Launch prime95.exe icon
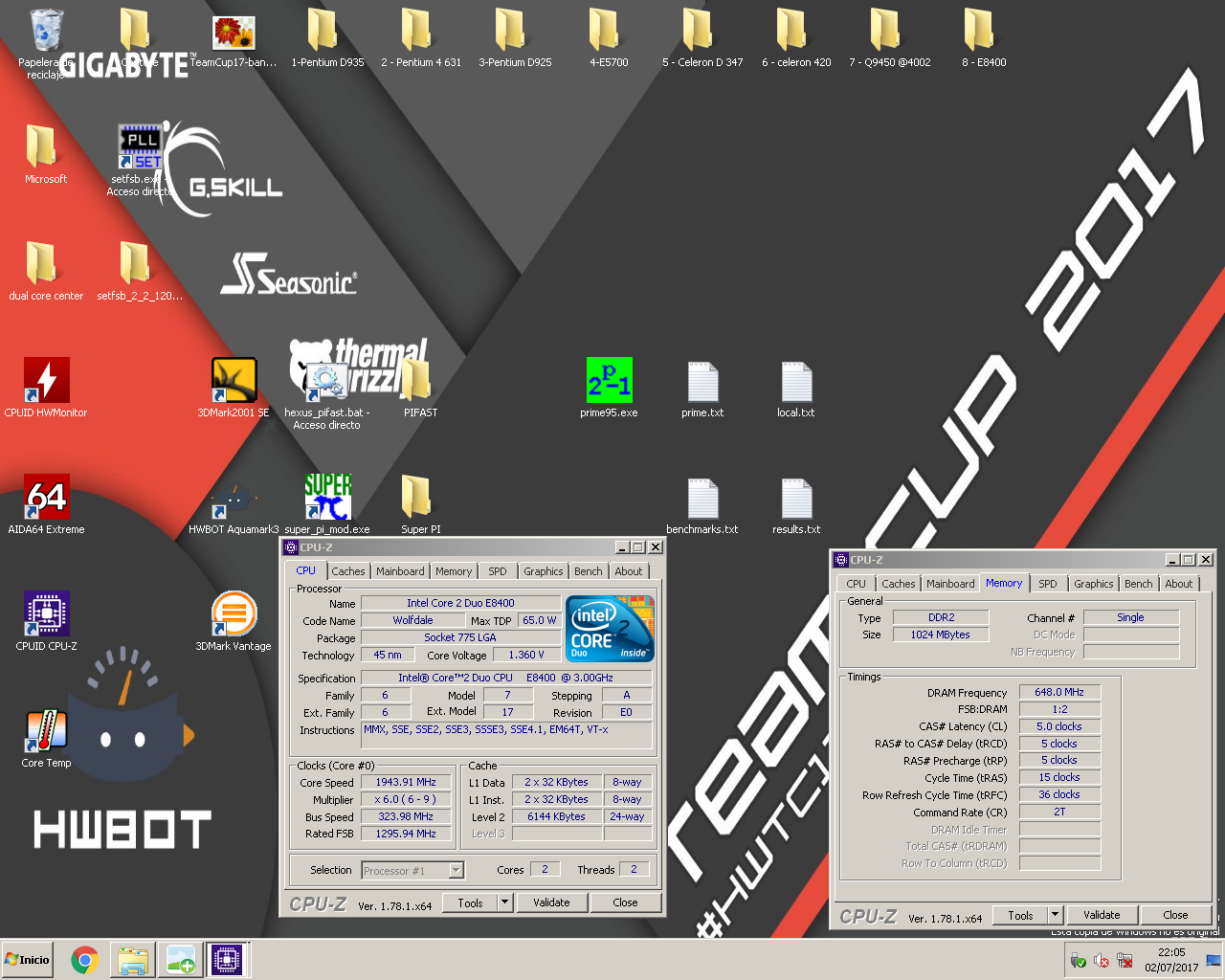This screenshot has height=980, width=1225. (609, 380)
